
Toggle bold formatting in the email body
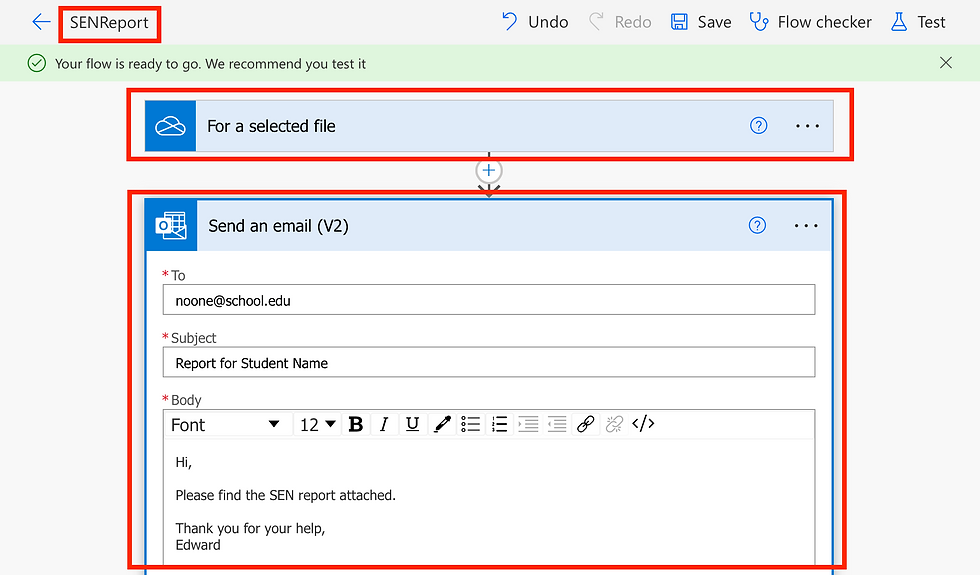[356, 424]
